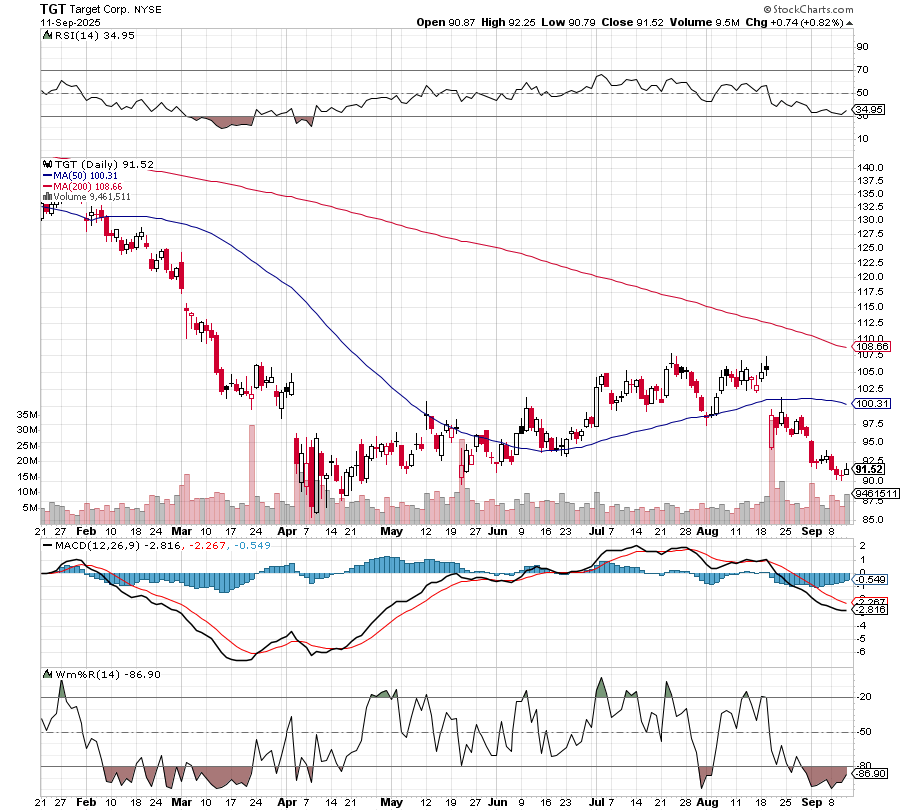Click the -6 level on MACD axis

862,652
